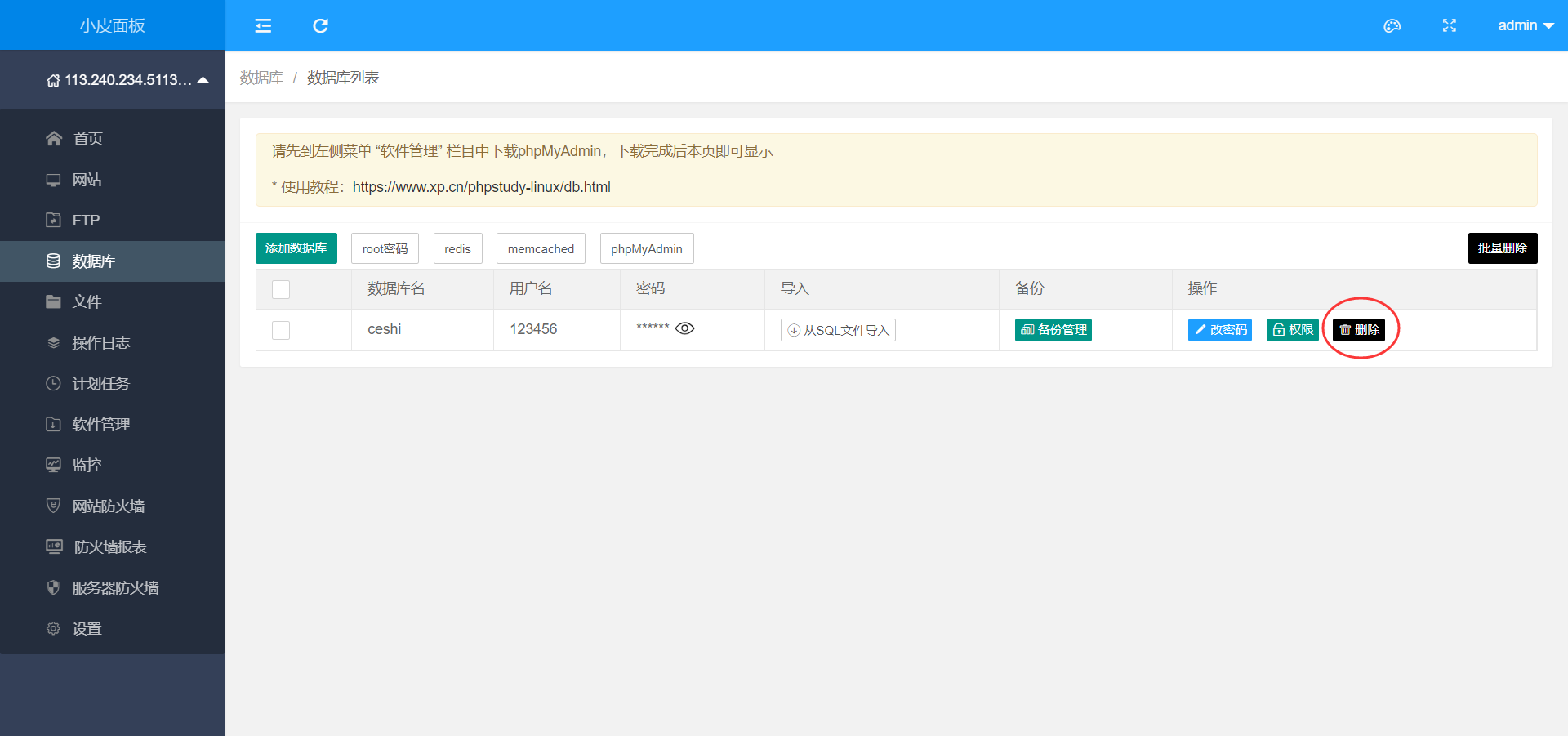1568x736 pixels.
Task: Open 计划任务 in the sidebar
Action: click(112, 384)
